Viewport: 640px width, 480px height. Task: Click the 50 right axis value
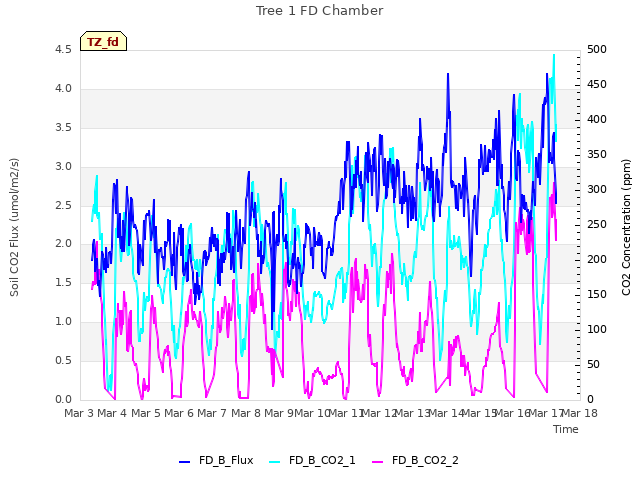click(593, 364)
